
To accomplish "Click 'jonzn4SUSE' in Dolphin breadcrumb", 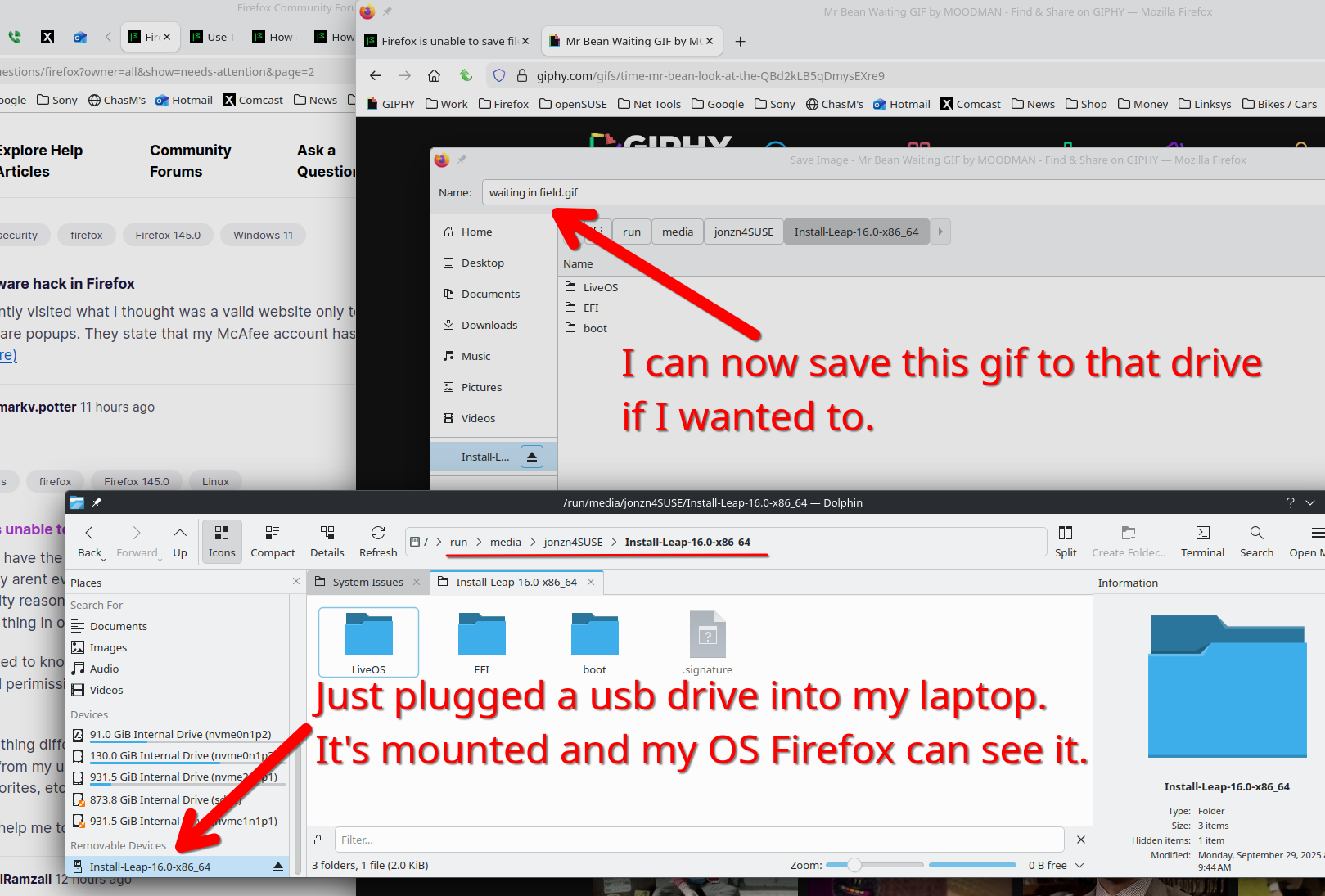I will click(573, 542).
